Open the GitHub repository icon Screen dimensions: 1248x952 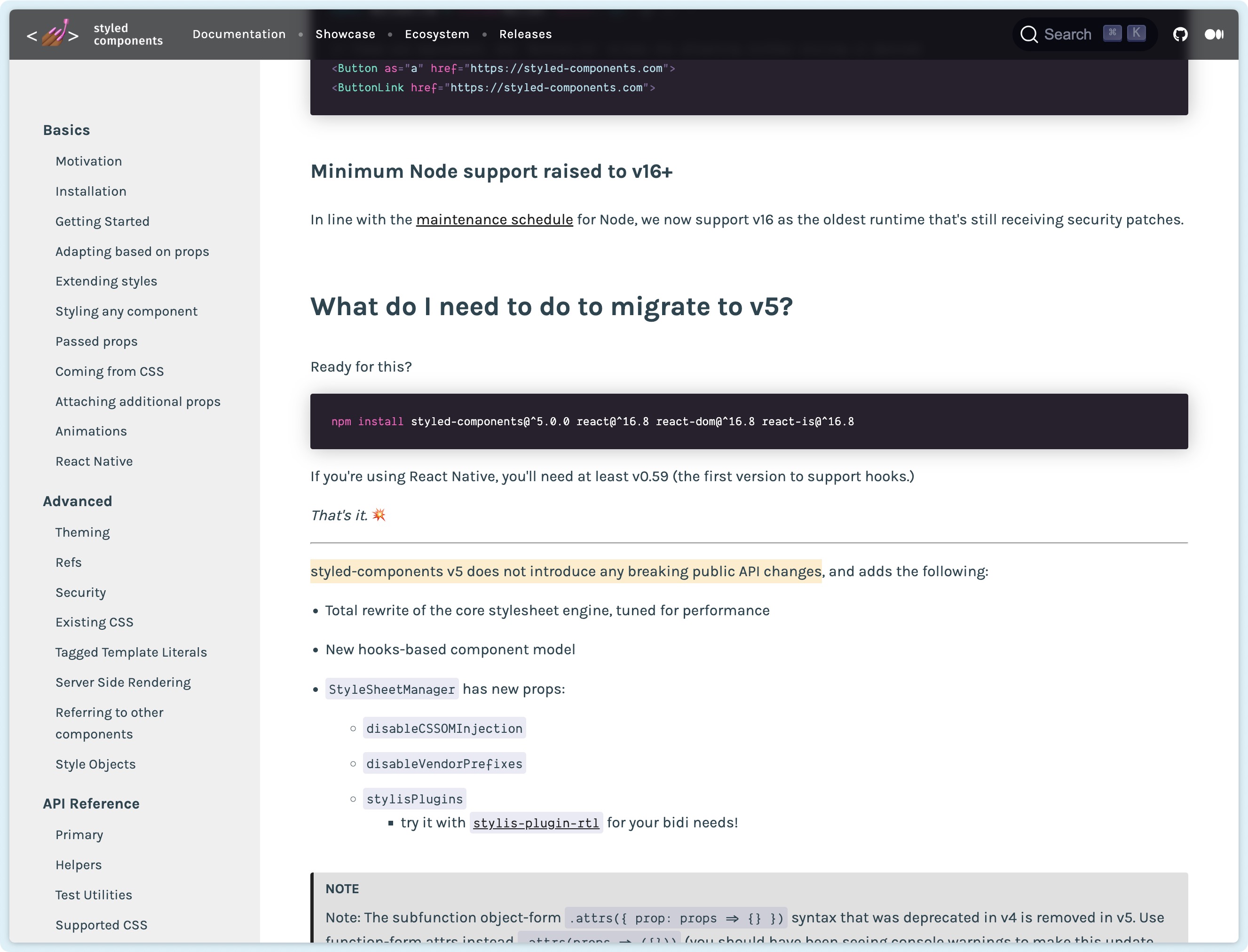tap(1180, 34)
